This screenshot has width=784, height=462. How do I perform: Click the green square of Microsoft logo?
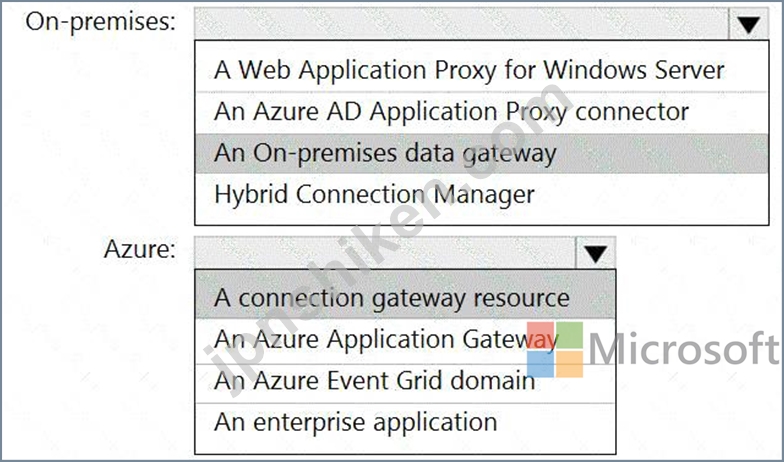570,335
